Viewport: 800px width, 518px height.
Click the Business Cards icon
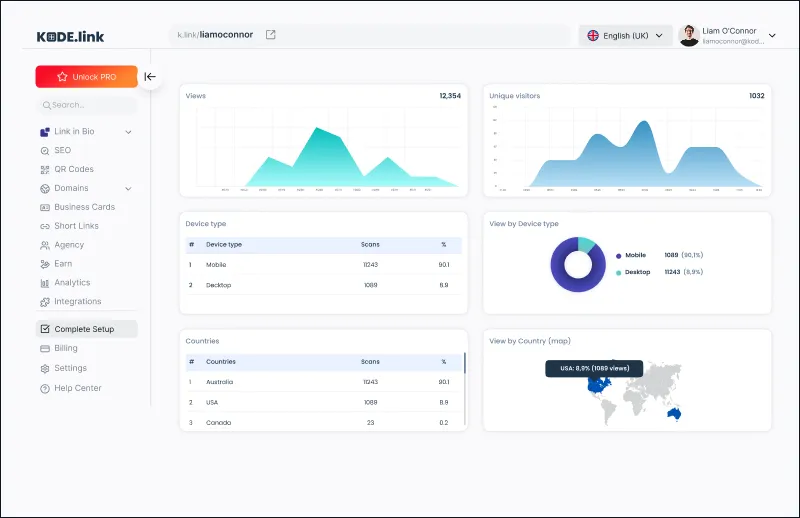point(45,207)
